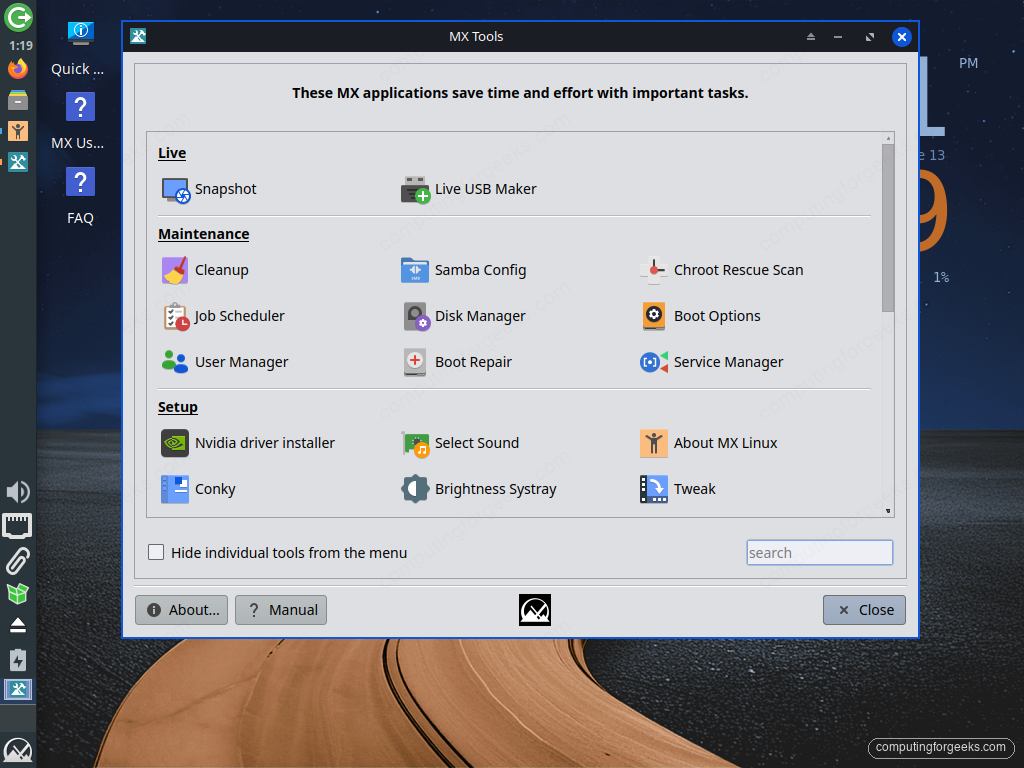The width and height of the screenshot is (1024, 768).
Task: Click the Brightness Systray label
Action: pos(496,489)
